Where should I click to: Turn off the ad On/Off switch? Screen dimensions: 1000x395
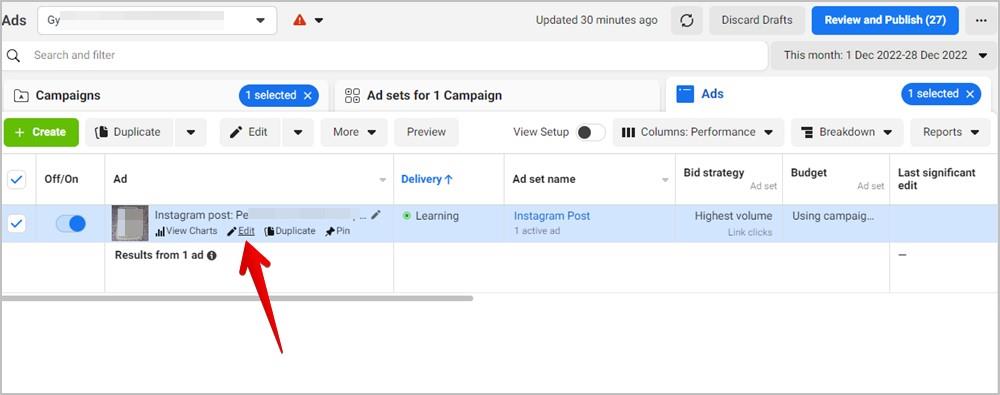point(70,223)
